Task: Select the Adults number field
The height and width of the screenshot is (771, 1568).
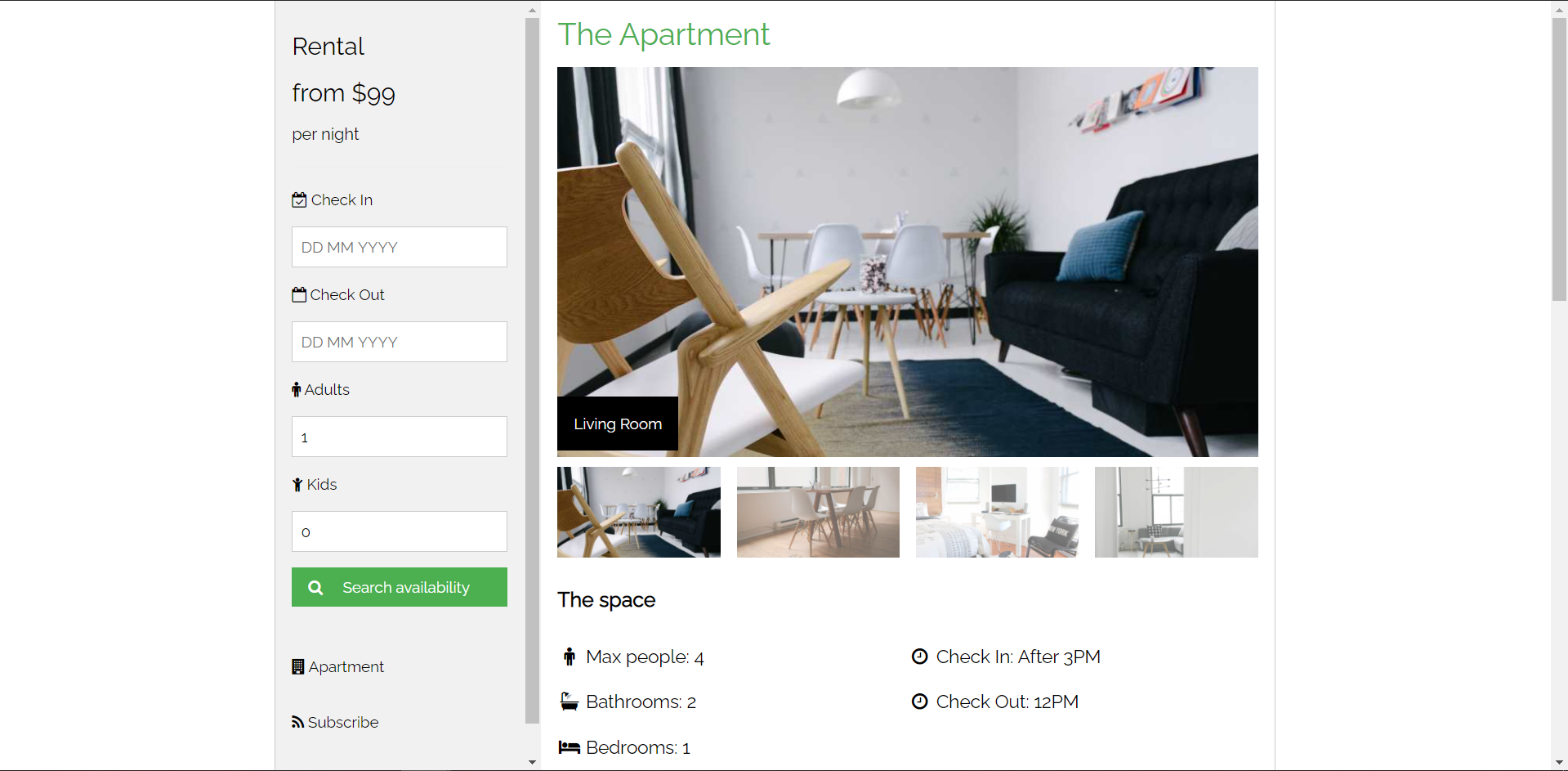Action: (400, 437)
